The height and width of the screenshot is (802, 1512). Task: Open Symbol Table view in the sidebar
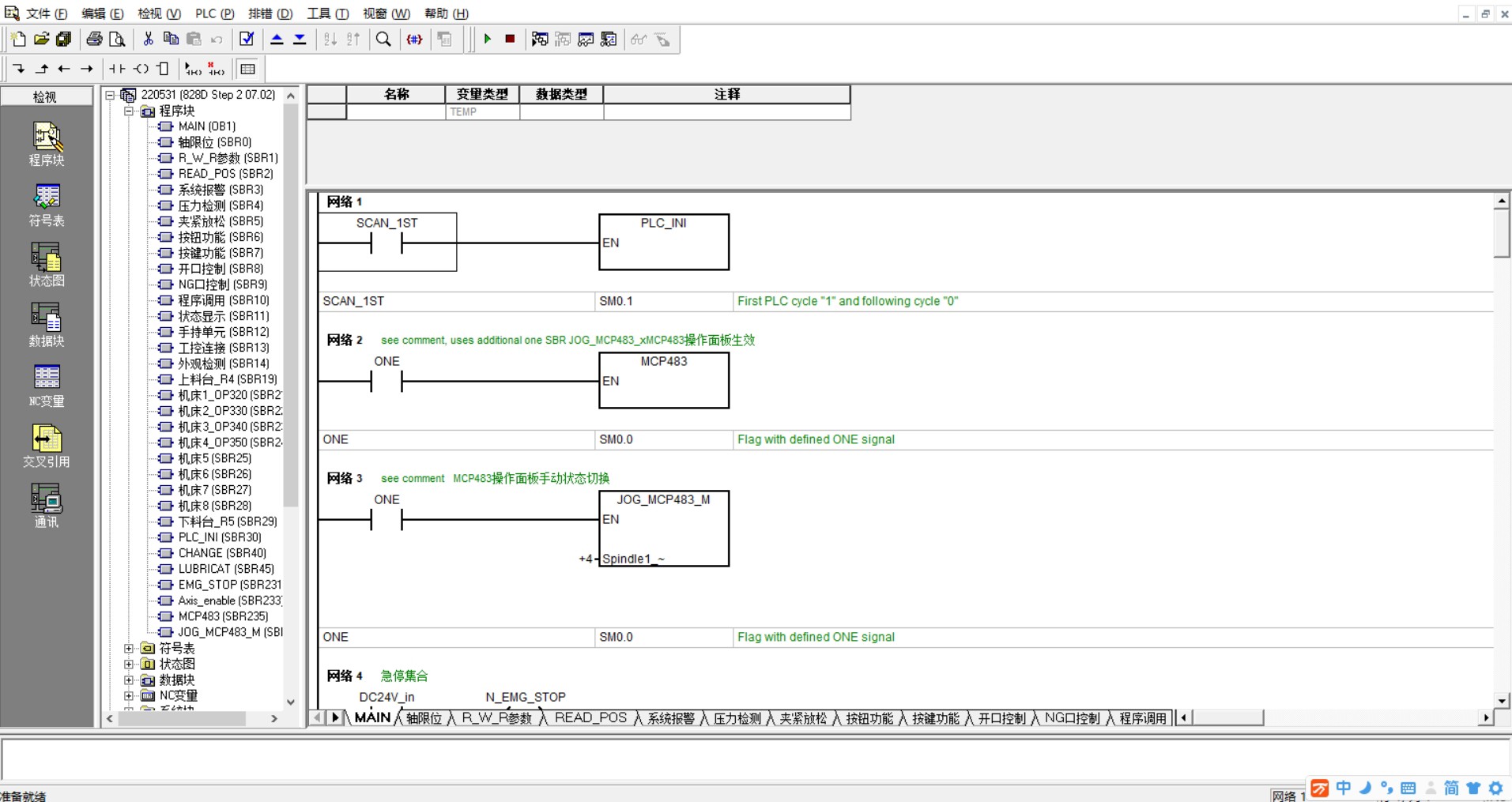pyautogui.click(x=47, y=205)
